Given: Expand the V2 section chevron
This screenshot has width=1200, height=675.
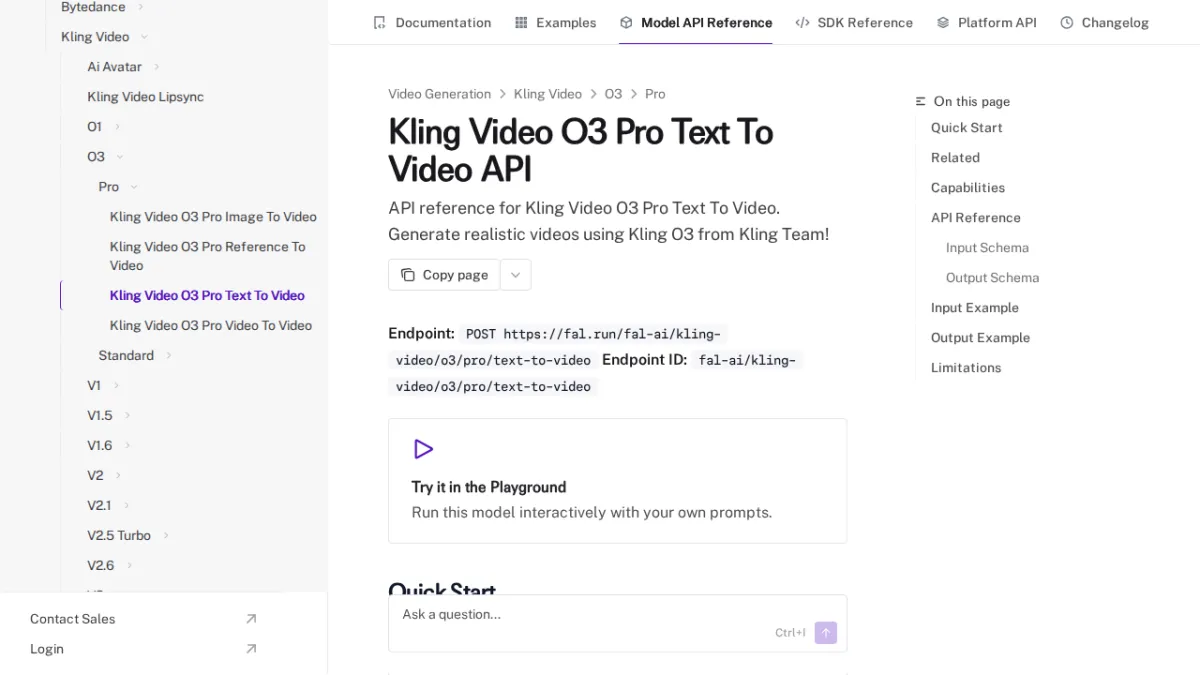Looking at the screenshot, I should (118, 476).
